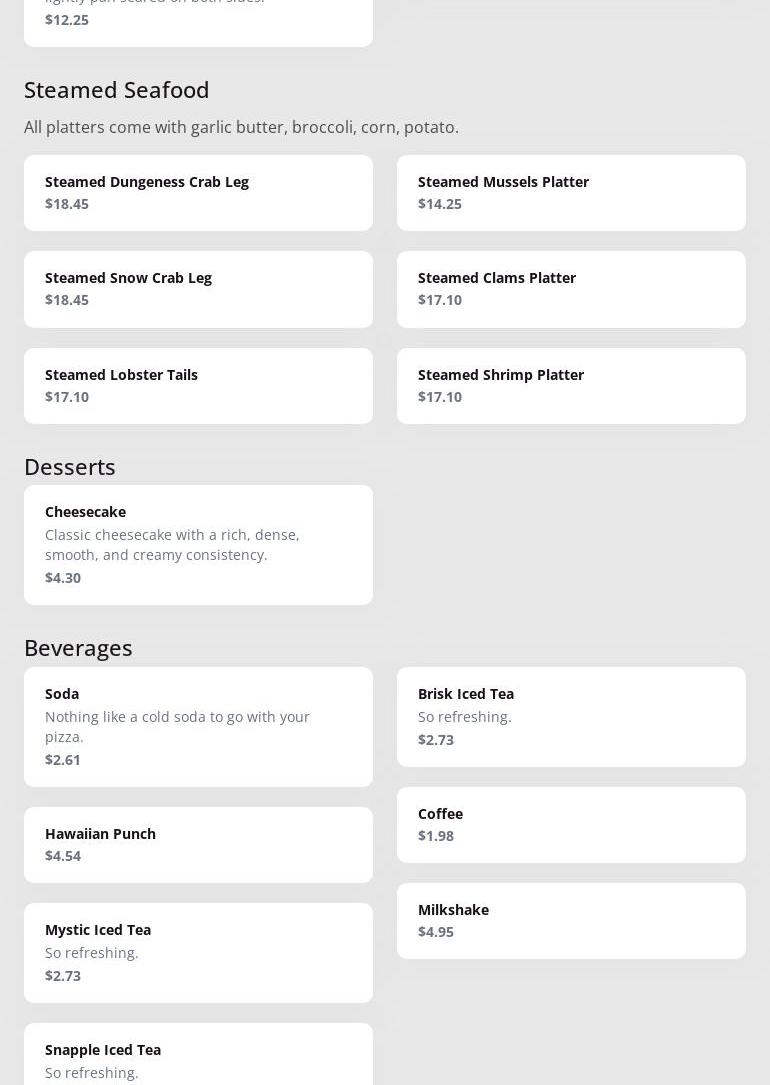Click the partially visible $12.25 item card
This screenshot has height=1085, width=770.
coord(198,22)
